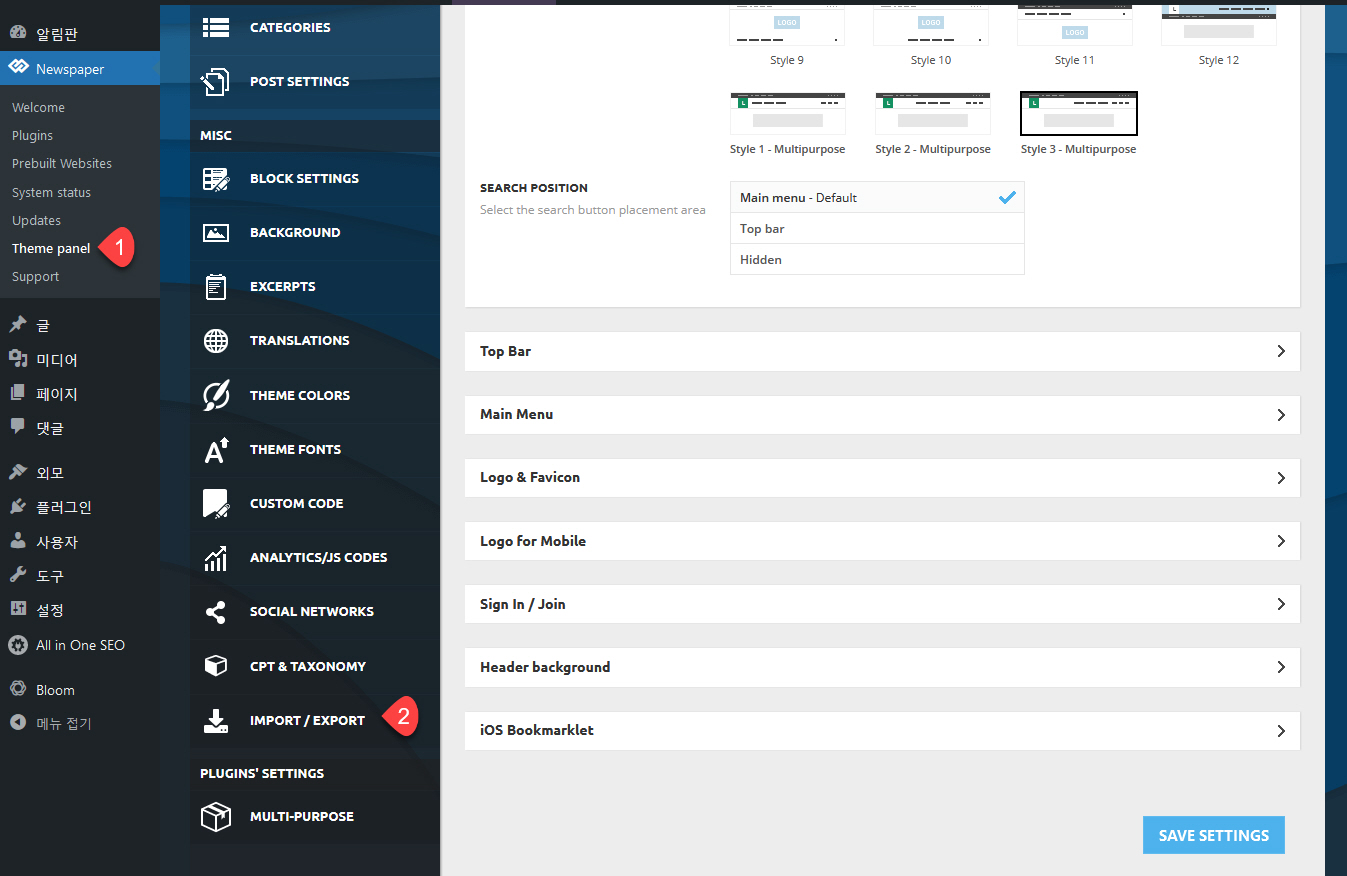The width and height of the screenshot is (1347, 876).
Task: Choose Style 1 - Multipurpose header thumbnail
Action: click(x=788, y=114)
